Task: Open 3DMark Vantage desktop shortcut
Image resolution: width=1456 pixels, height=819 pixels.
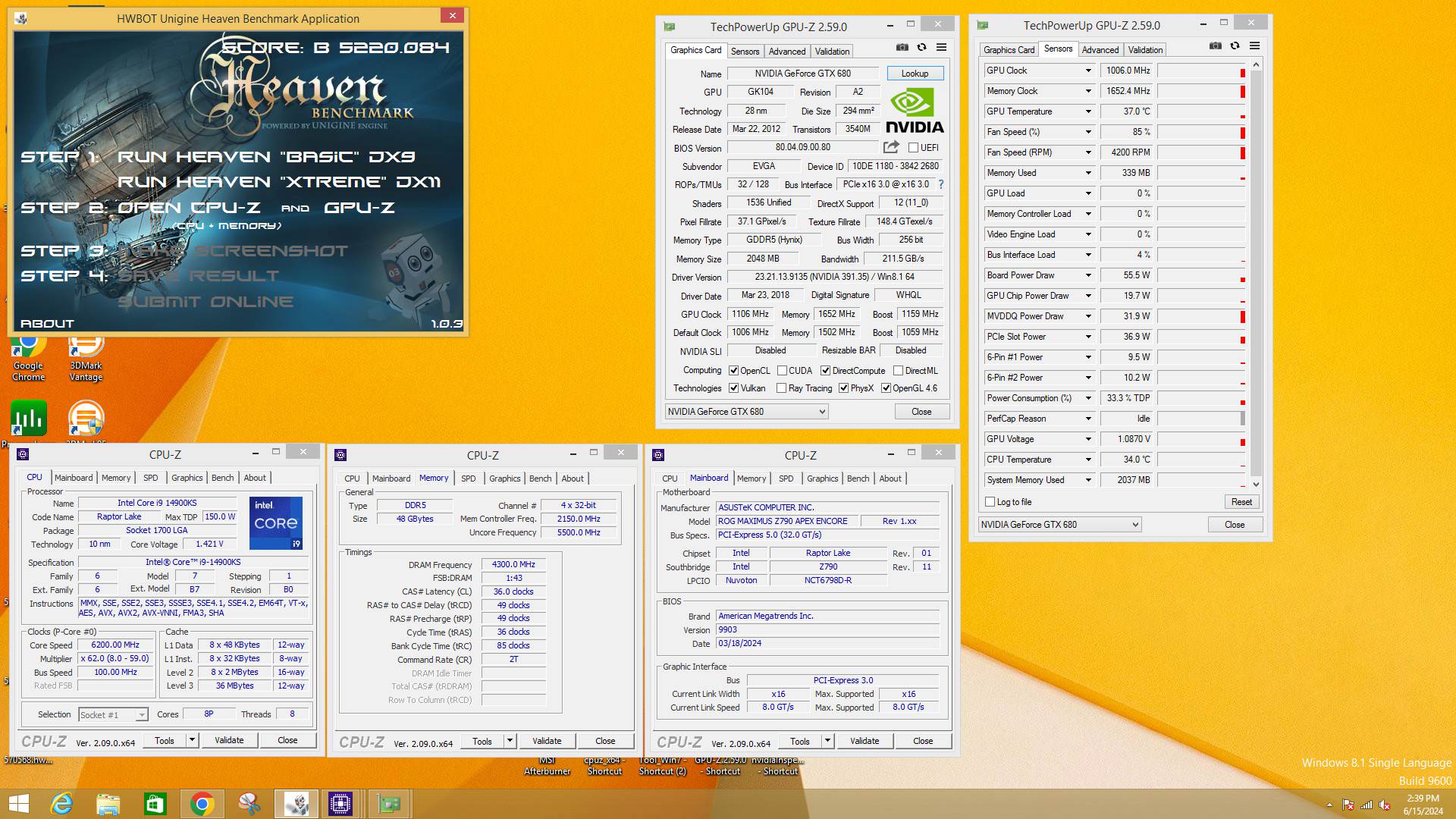Action: coord(86,358)
